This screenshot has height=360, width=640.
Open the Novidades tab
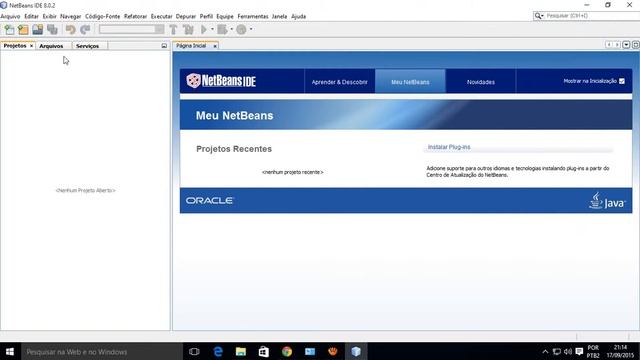pyautogui.click(x=481, y=82)
